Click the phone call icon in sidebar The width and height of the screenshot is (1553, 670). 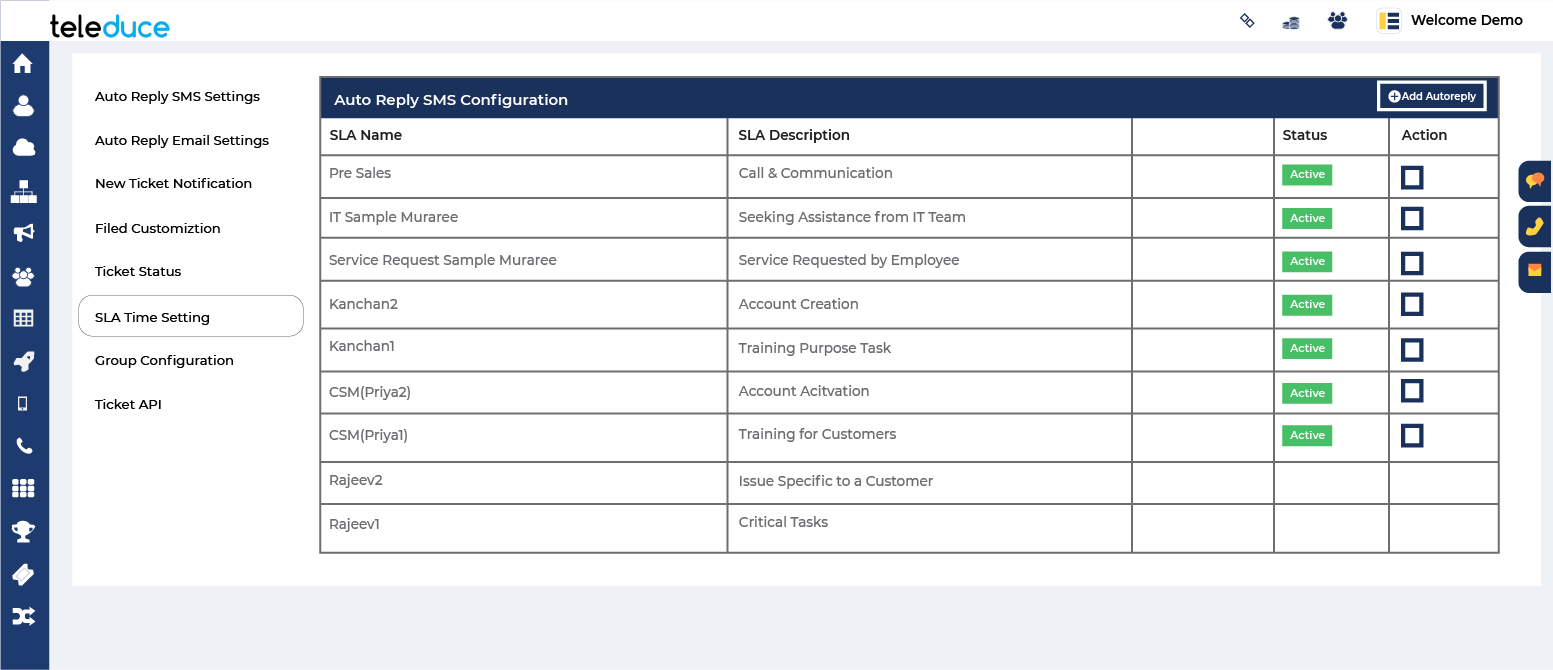pos(24,446)
